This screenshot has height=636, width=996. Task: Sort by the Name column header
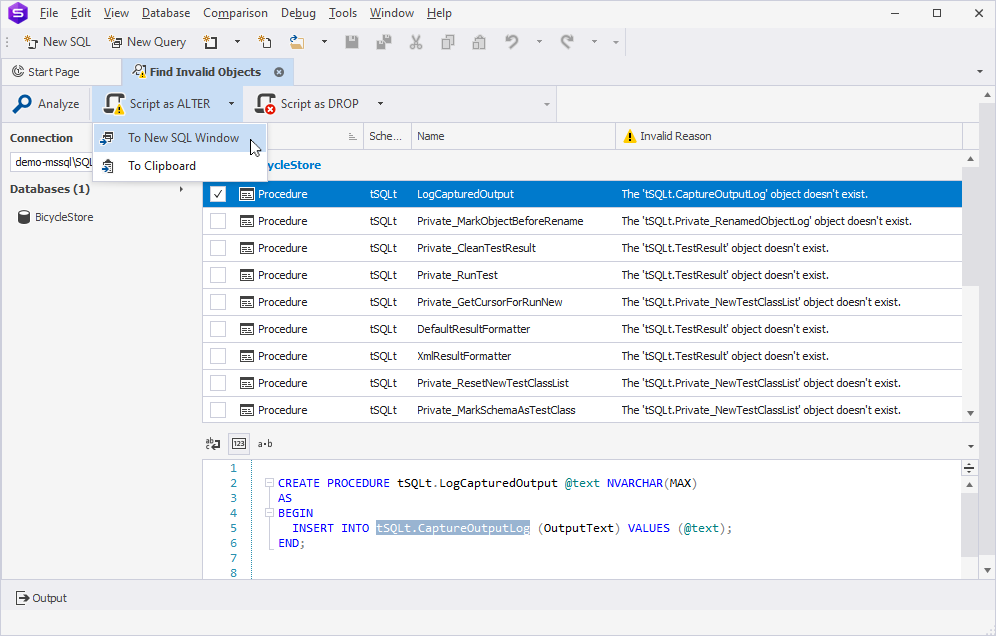click(x=513, y=137)
